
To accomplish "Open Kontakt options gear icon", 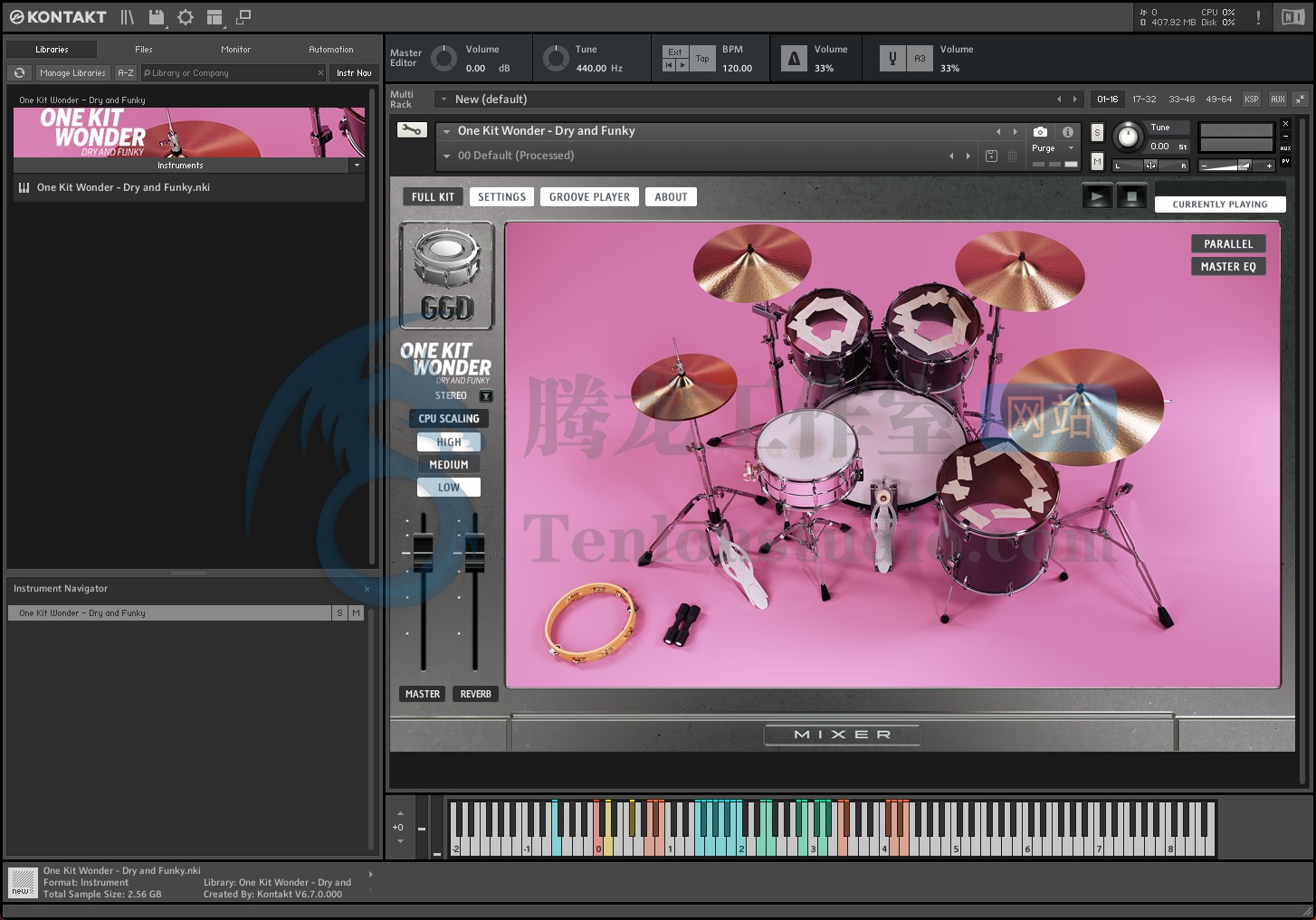I will [x=186, y=17].
